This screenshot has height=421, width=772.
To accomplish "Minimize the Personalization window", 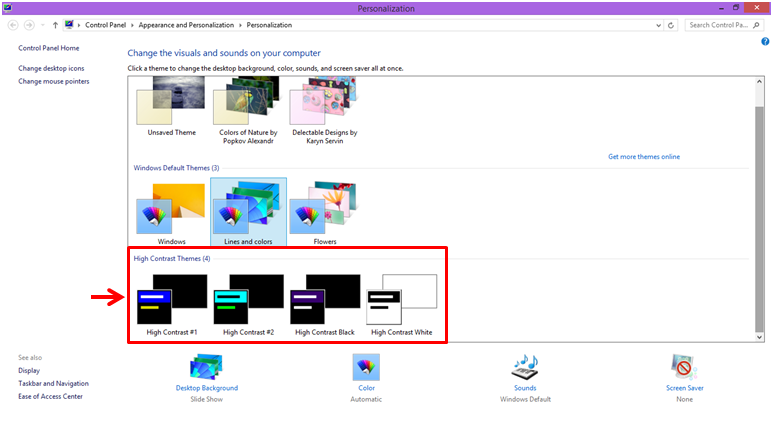I will [721, 8].
